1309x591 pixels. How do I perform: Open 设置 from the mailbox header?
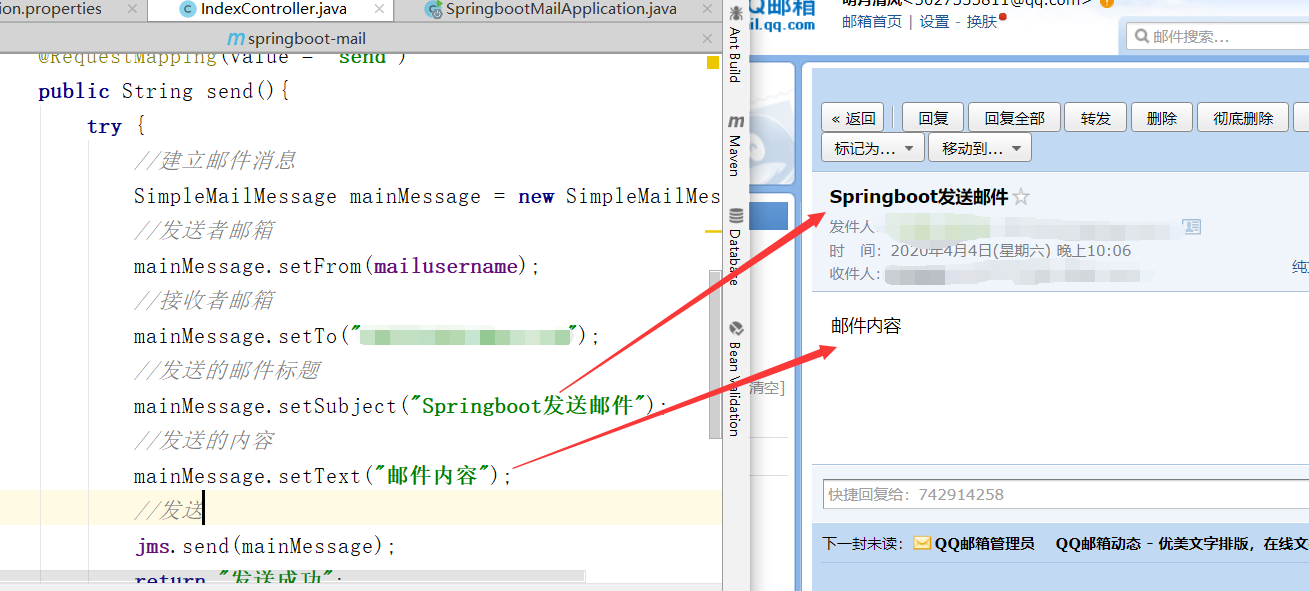pyautogui.click(x=932, y=21)
